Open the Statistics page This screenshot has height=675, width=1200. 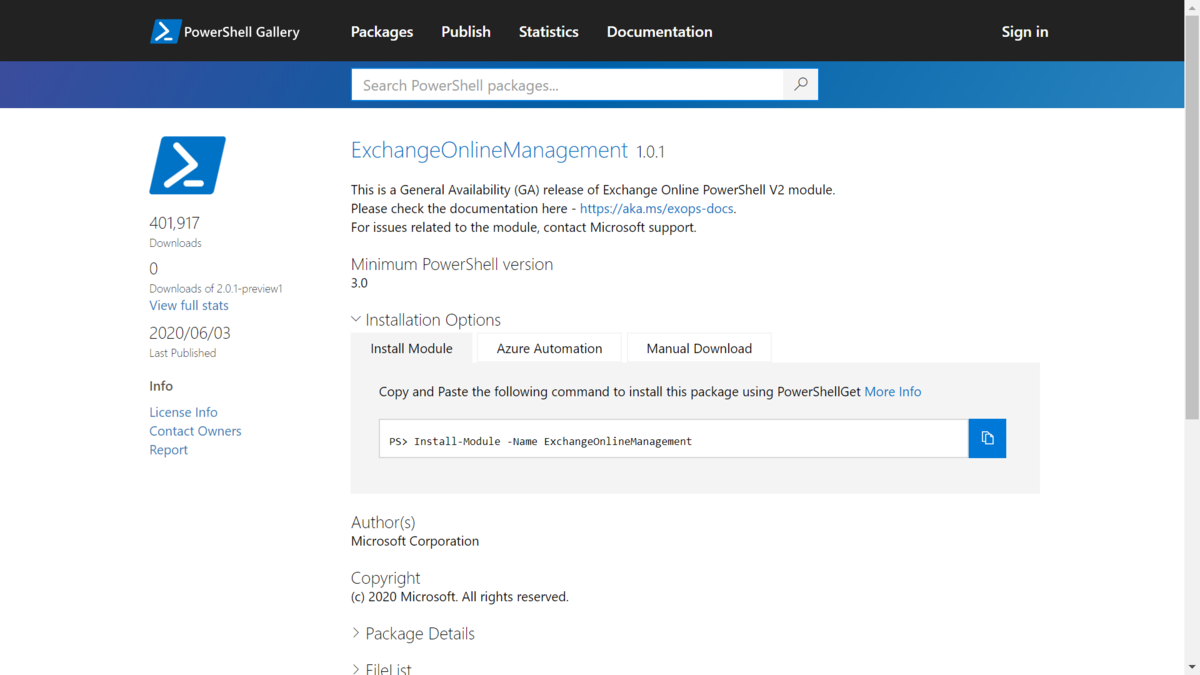pos(548,31)
